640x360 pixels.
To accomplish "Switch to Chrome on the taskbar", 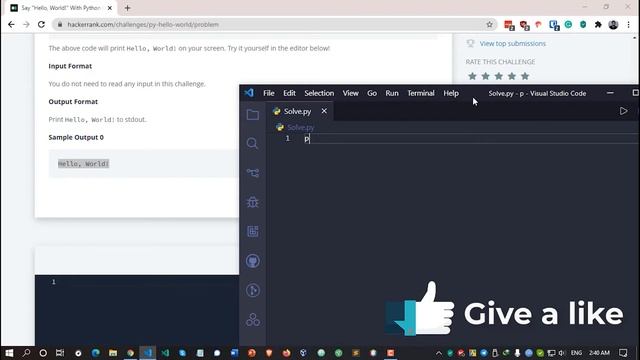I will click(x=130, y=353).
